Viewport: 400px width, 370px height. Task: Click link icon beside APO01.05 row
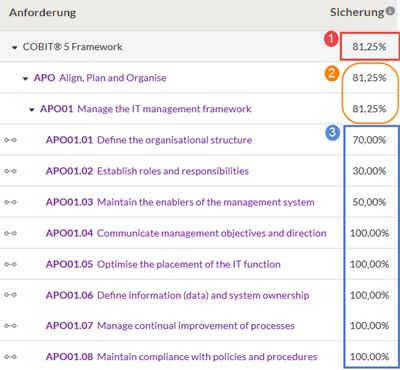pos(10,264)
